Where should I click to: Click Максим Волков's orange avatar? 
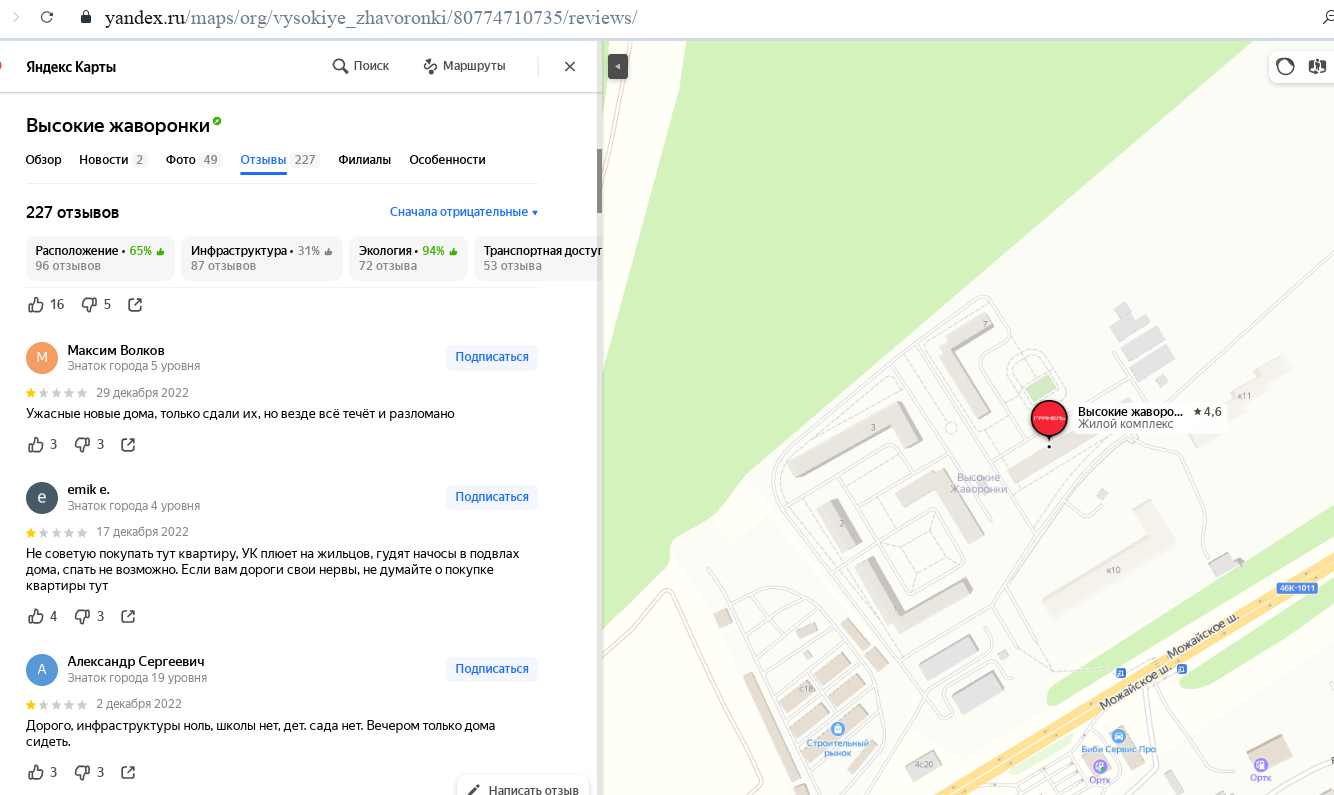(x=42, y=358)
